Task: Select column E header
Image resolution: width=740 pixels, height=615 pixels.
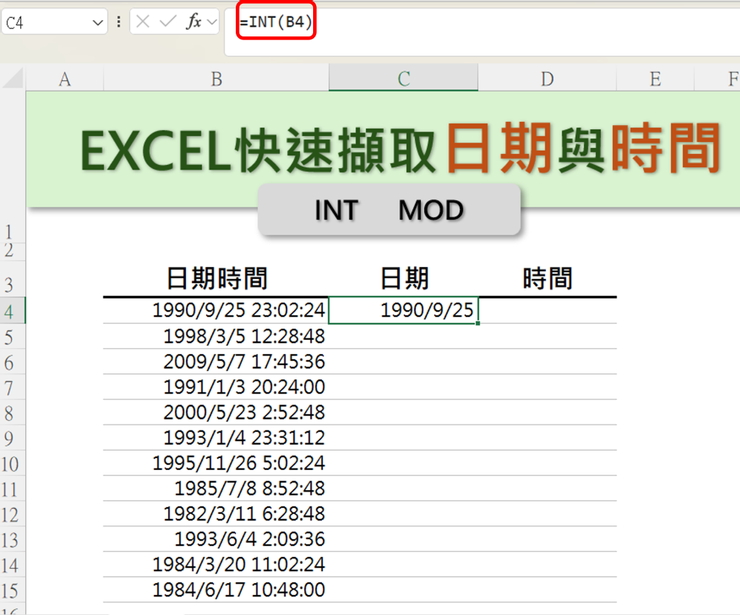Action: point(655,78)
